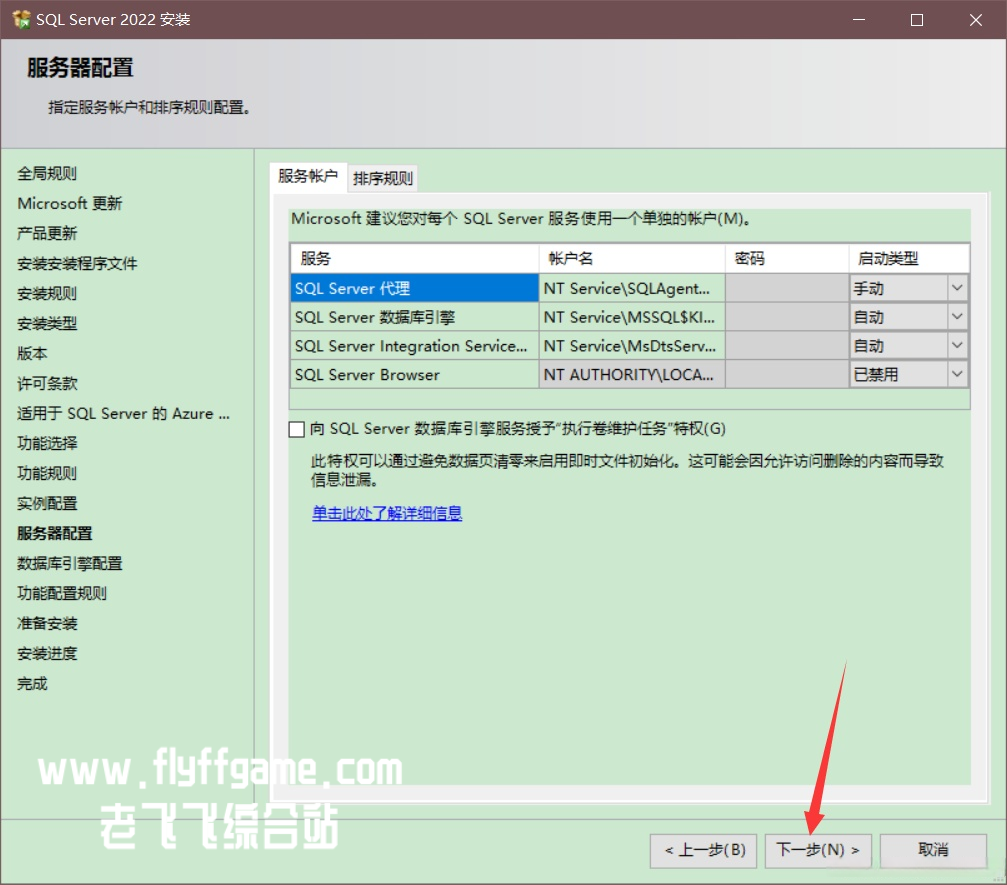
Task: Select the SQL Server 数据库引擎 service cell
Action: coord(414,317)
